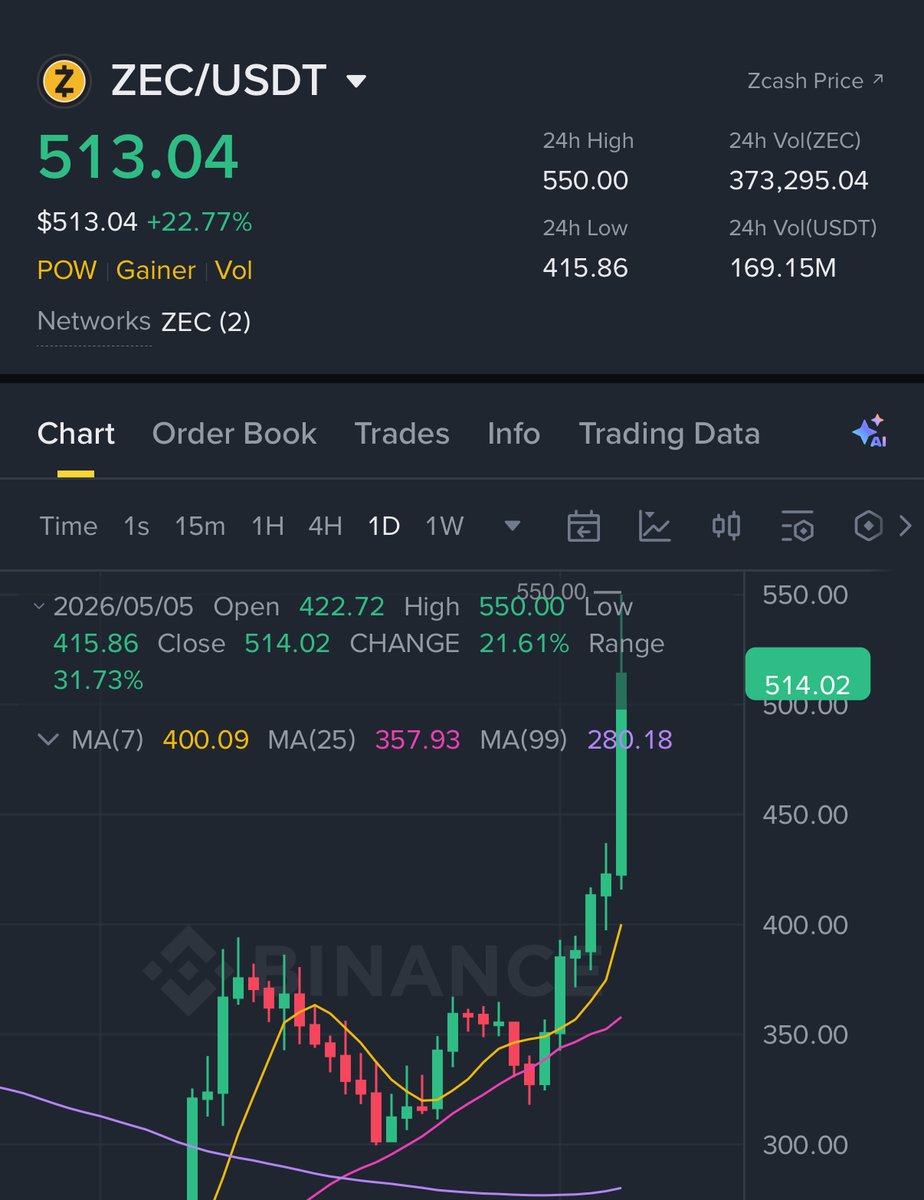Switch to the Order Book tab
Screen dimensions: 924x1200
point(234,433)
